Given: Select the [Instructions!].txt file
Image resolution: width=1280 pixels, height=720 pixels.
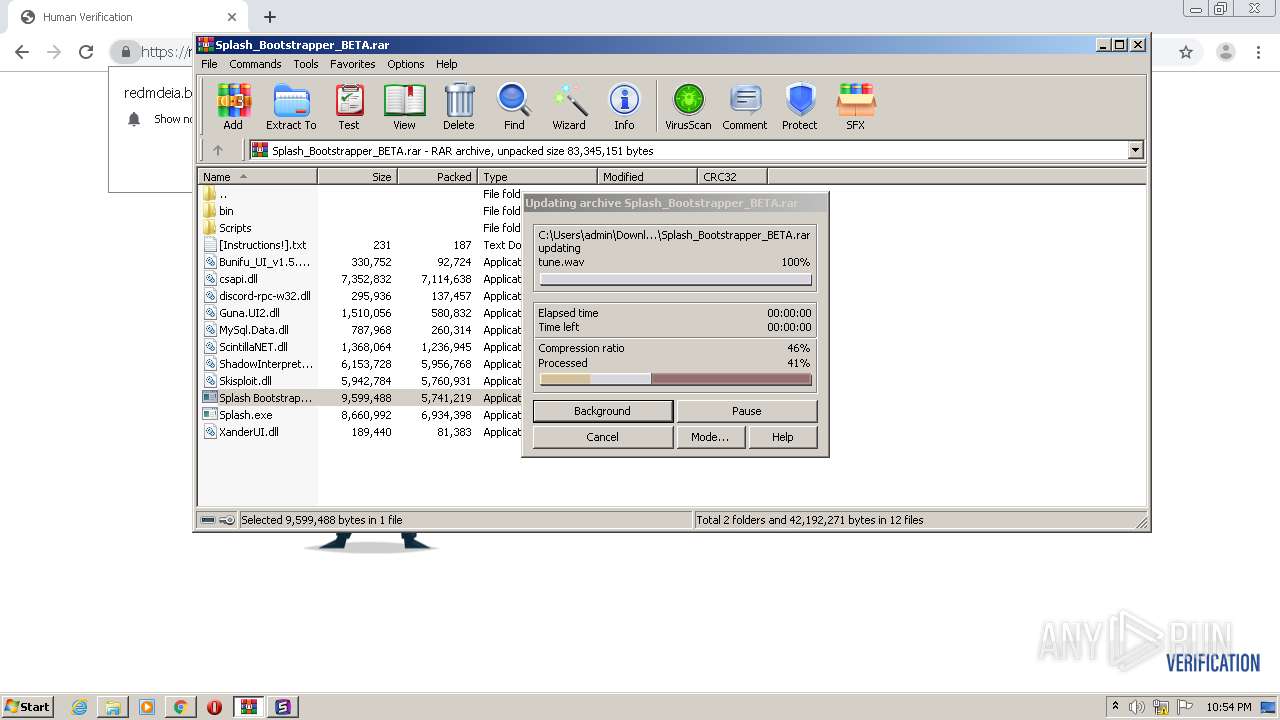Looking at the screenshot, I should click(x=262, y=245).
